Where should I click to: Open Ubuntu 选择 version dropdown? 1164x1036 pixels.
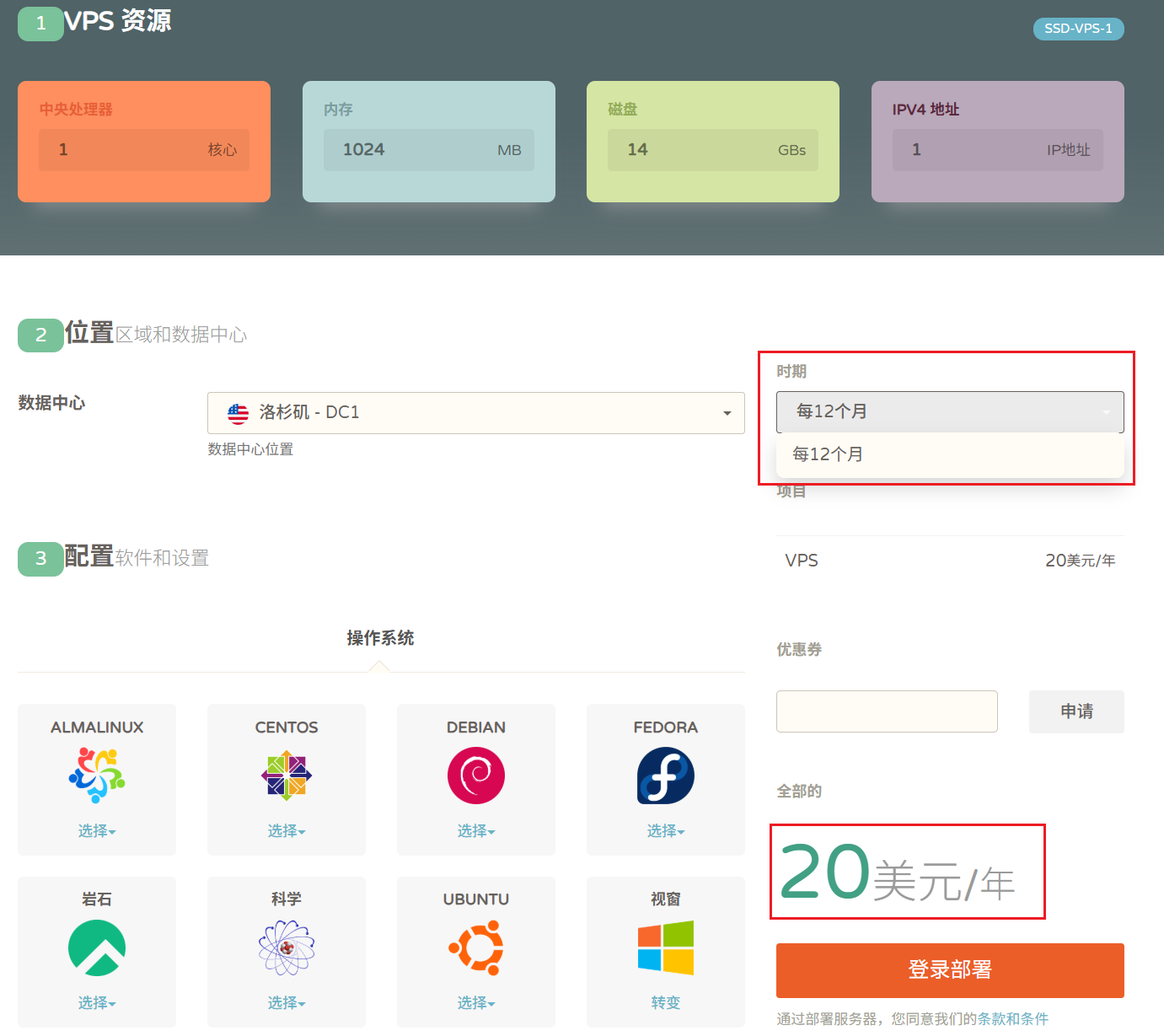pyautogui.click(x=476, y=1003)
